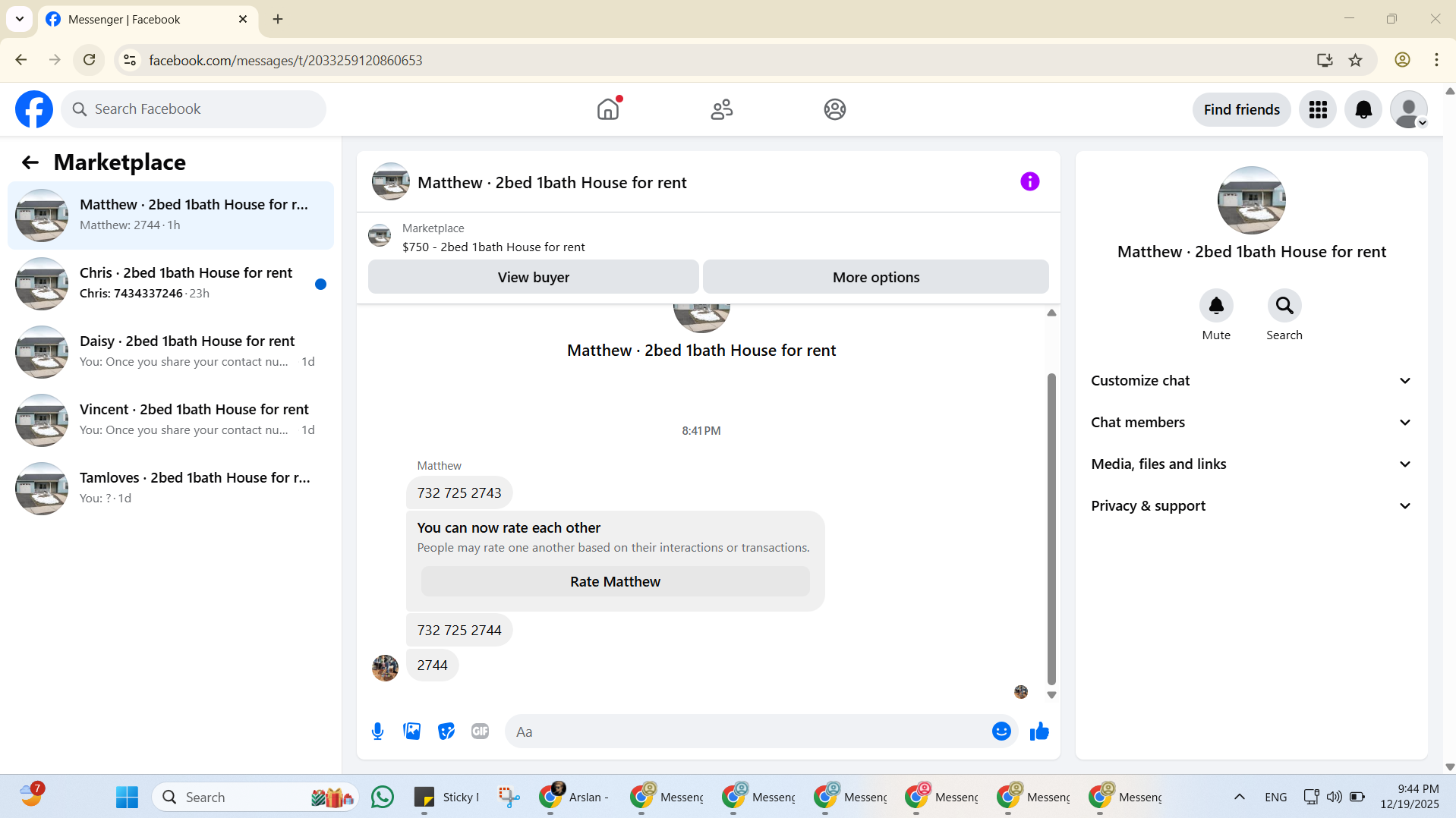Viewport: 1456px width, 818px height.
Task: Expand Customize chat section
Action: click(x=1252, y=381)
